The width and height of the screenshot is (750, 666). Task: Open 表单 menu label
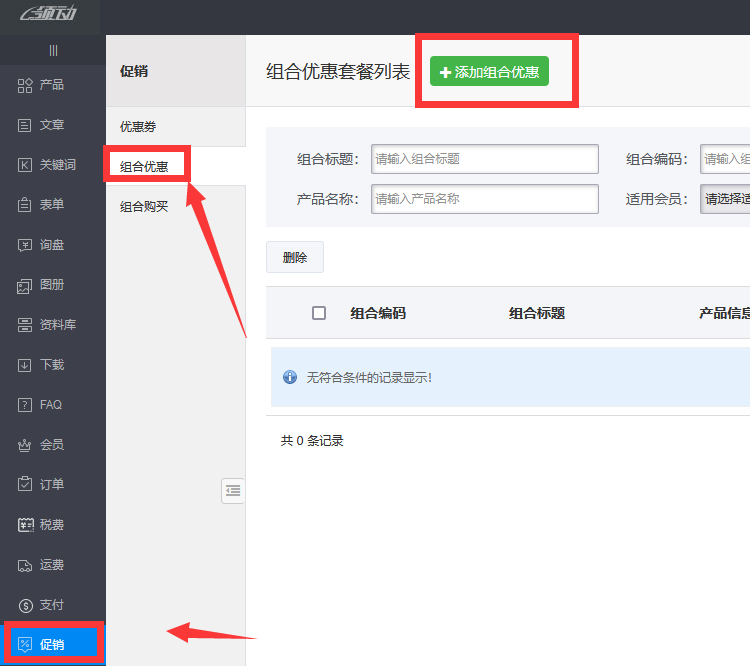click(x=52, y=205)
